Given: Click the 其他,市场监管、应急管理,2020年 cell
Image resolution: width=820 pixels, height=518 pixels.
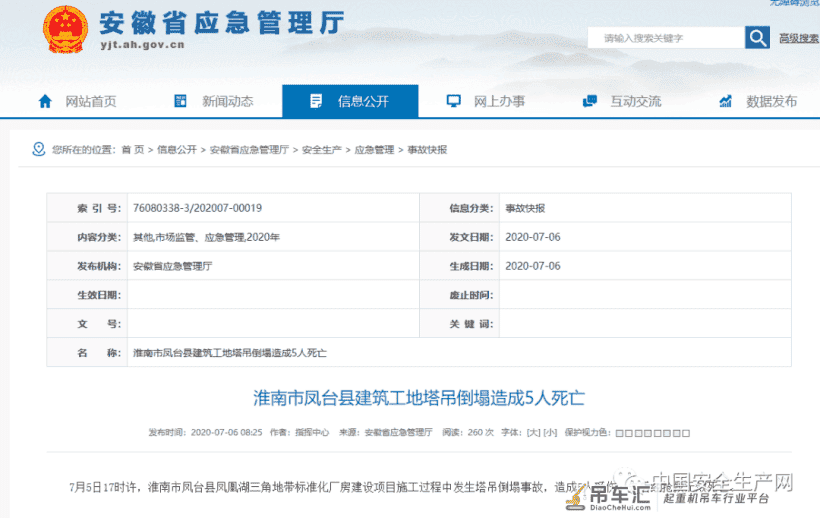Looking at the screenshot, I should coord(274,237).
